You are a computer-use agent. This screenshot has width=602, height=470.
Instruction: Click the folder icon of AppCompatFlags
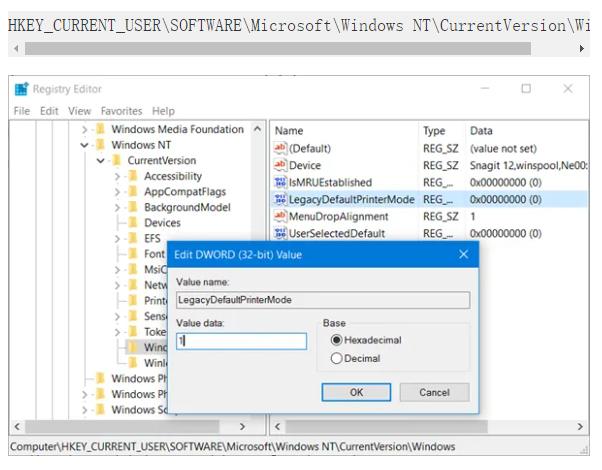133,192
